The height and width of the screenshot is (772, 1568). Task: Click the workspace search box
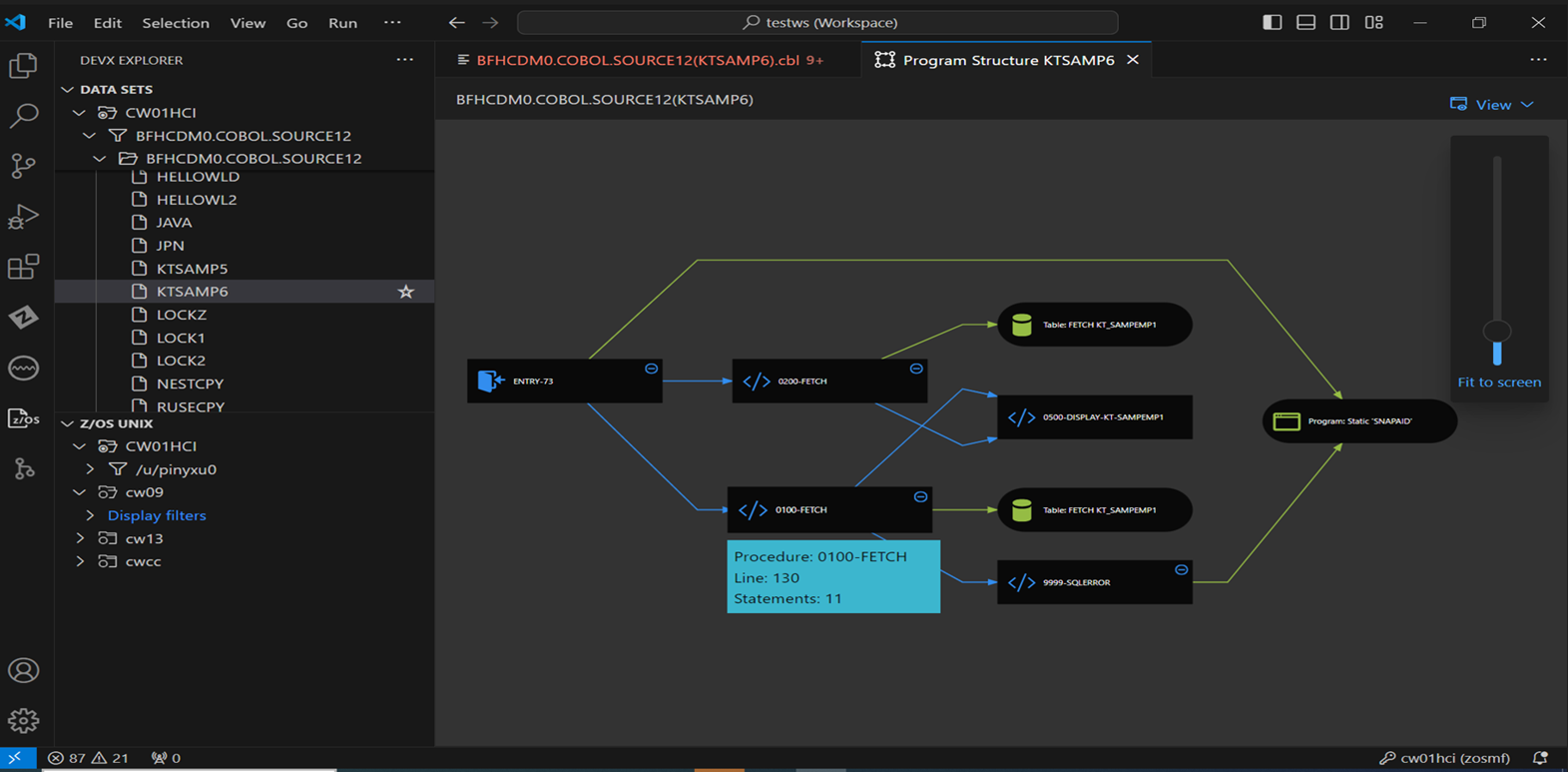tap(817, 22)
